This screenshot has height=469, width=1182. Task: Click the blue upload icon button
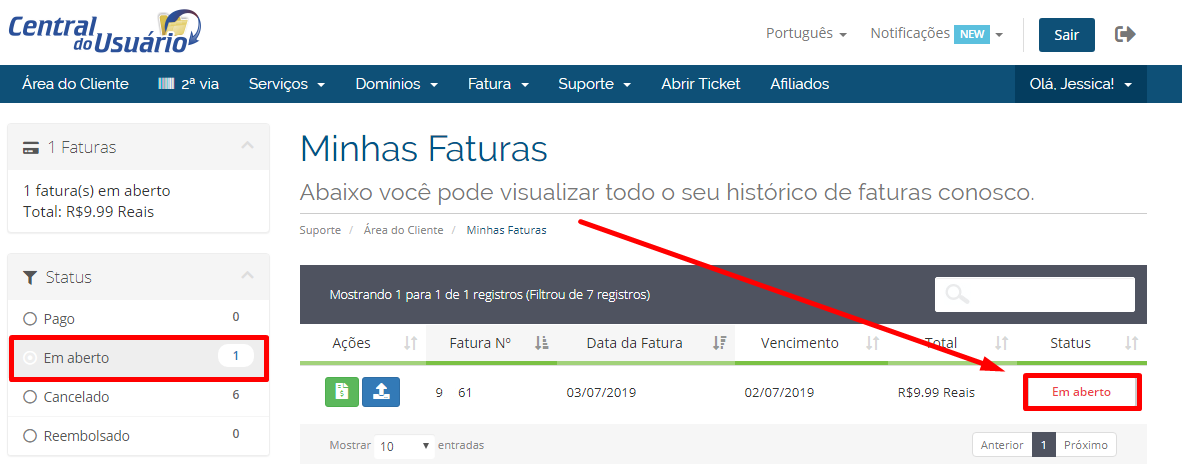tap(380, 392)
